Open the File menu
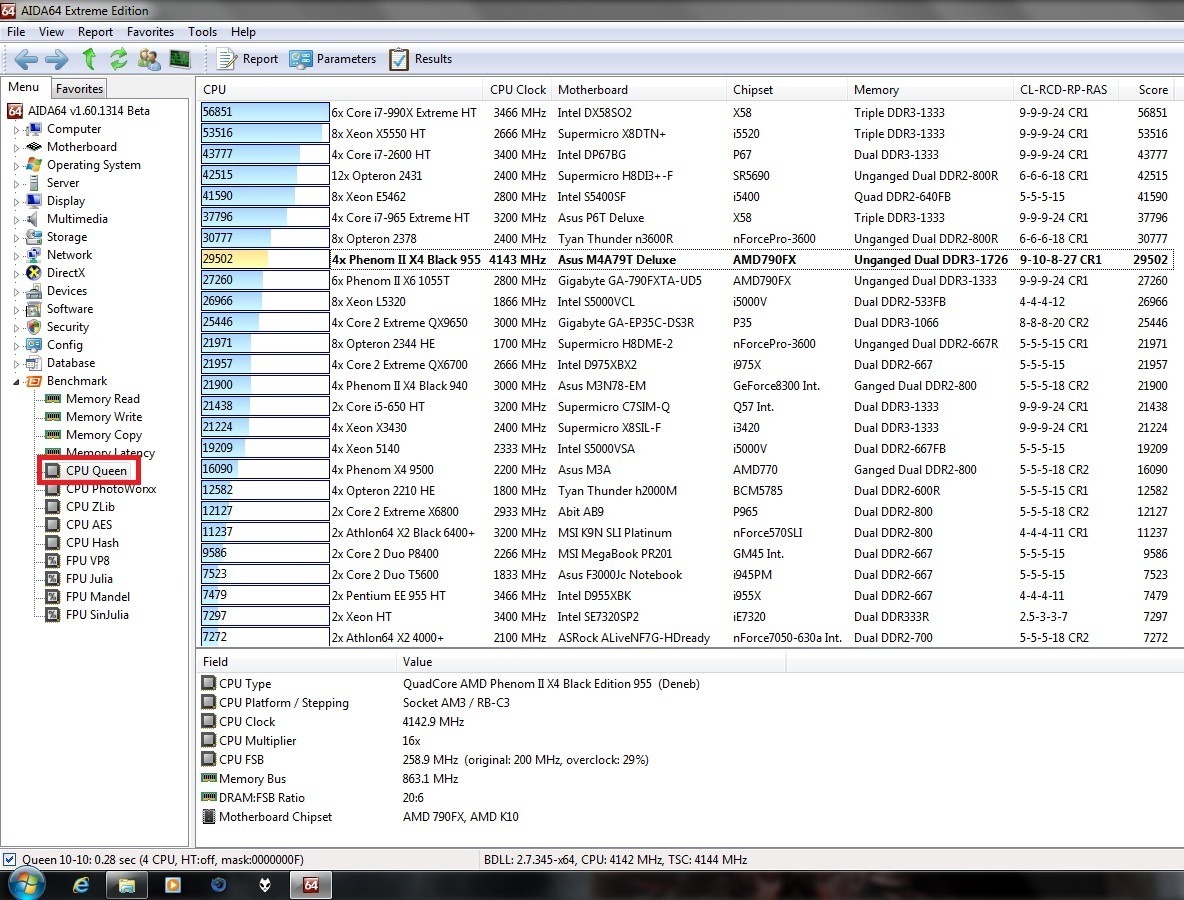 coord(16,32)
